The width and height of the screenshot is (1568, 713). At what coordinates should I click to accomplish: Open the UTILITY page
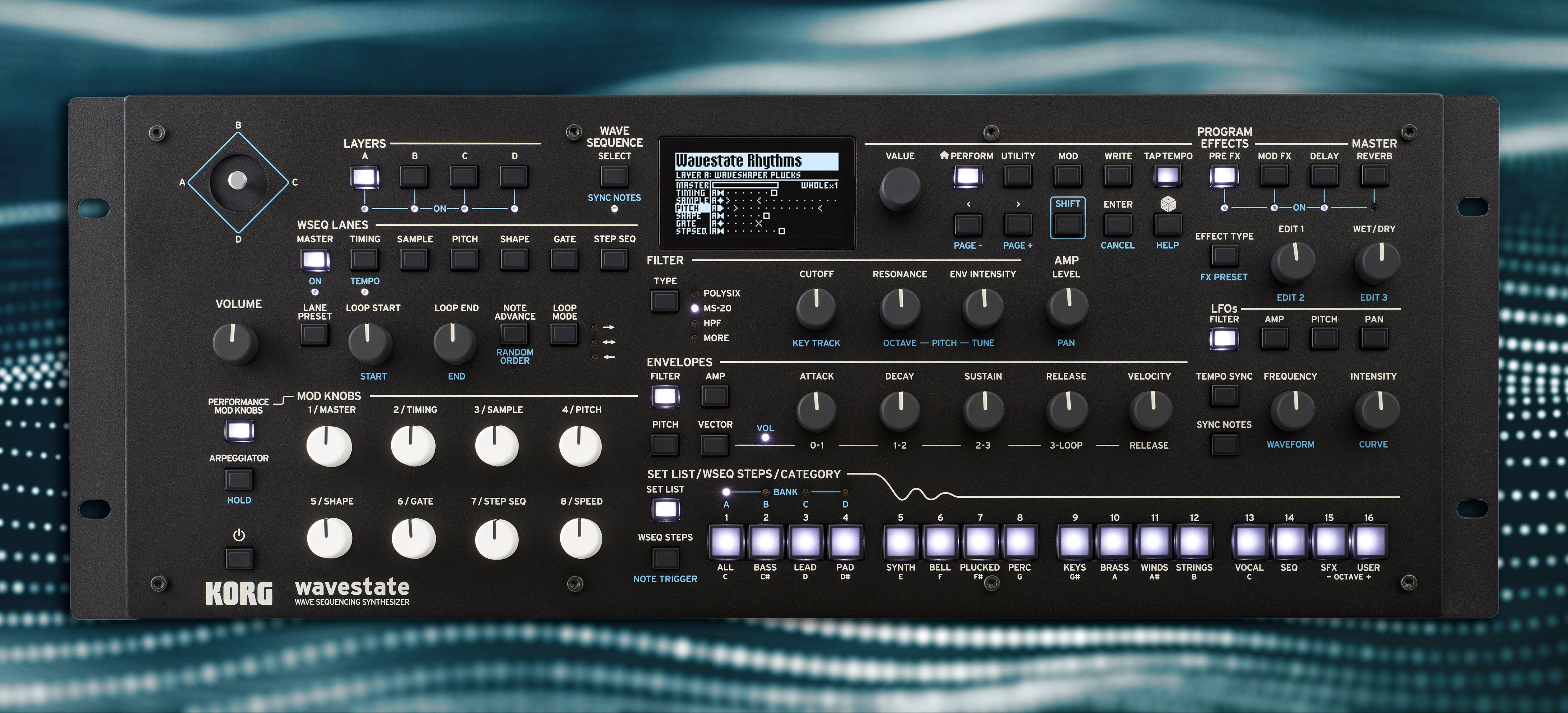[1017, 175]
